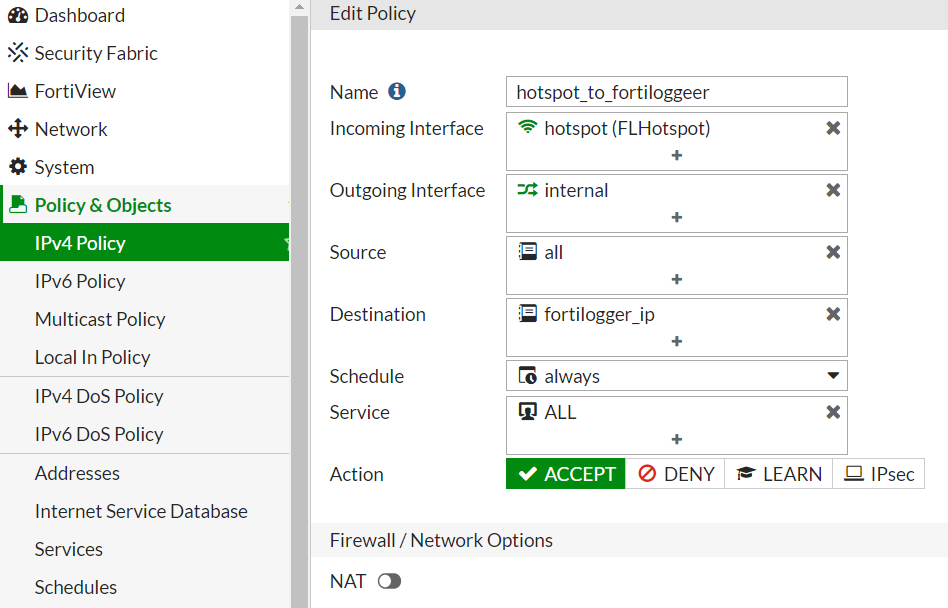The height and width of the screenshot is (608, 948).
Task: Click the always schedule clock icon
Action: tap(527, 375)
